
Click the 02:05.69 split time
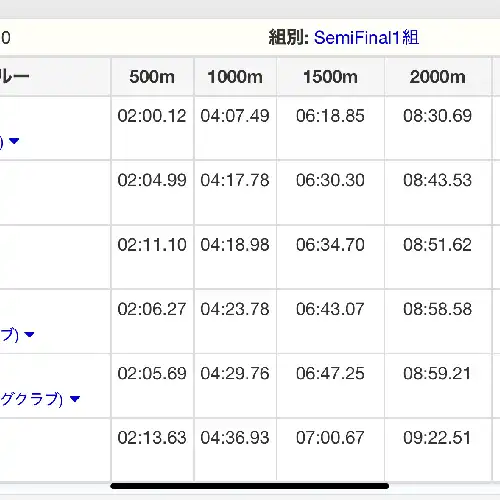pyautogui.click(x=152, y=373)
